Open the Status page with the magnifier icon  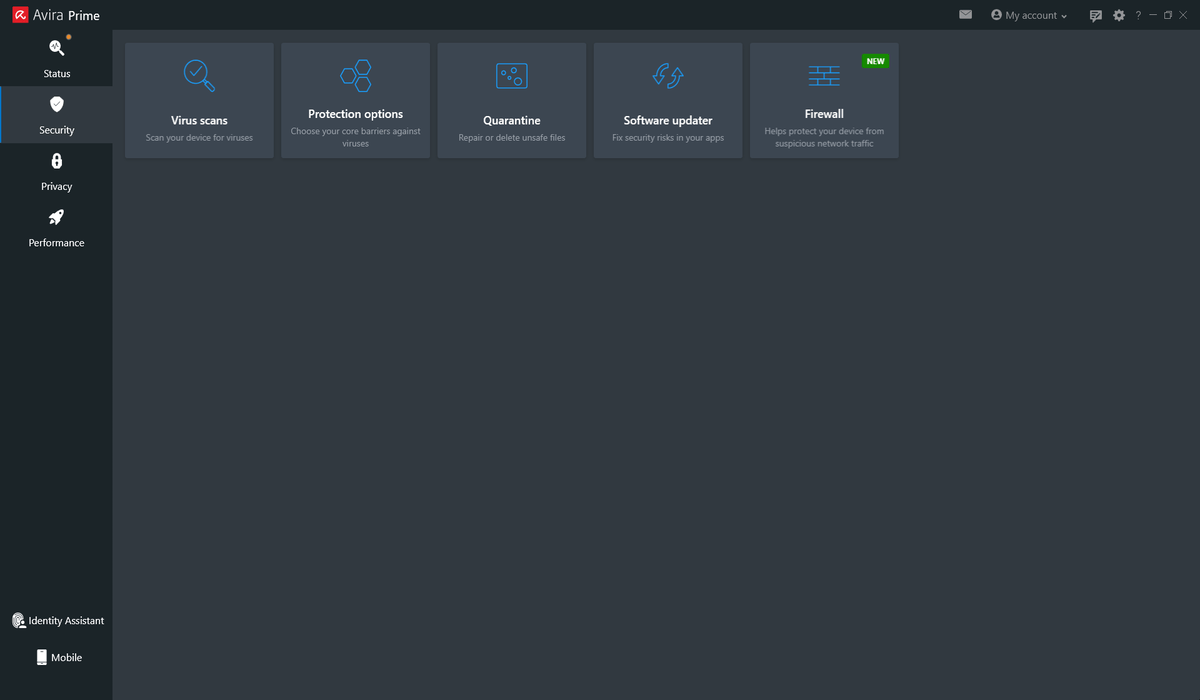(x=56, y=47)
